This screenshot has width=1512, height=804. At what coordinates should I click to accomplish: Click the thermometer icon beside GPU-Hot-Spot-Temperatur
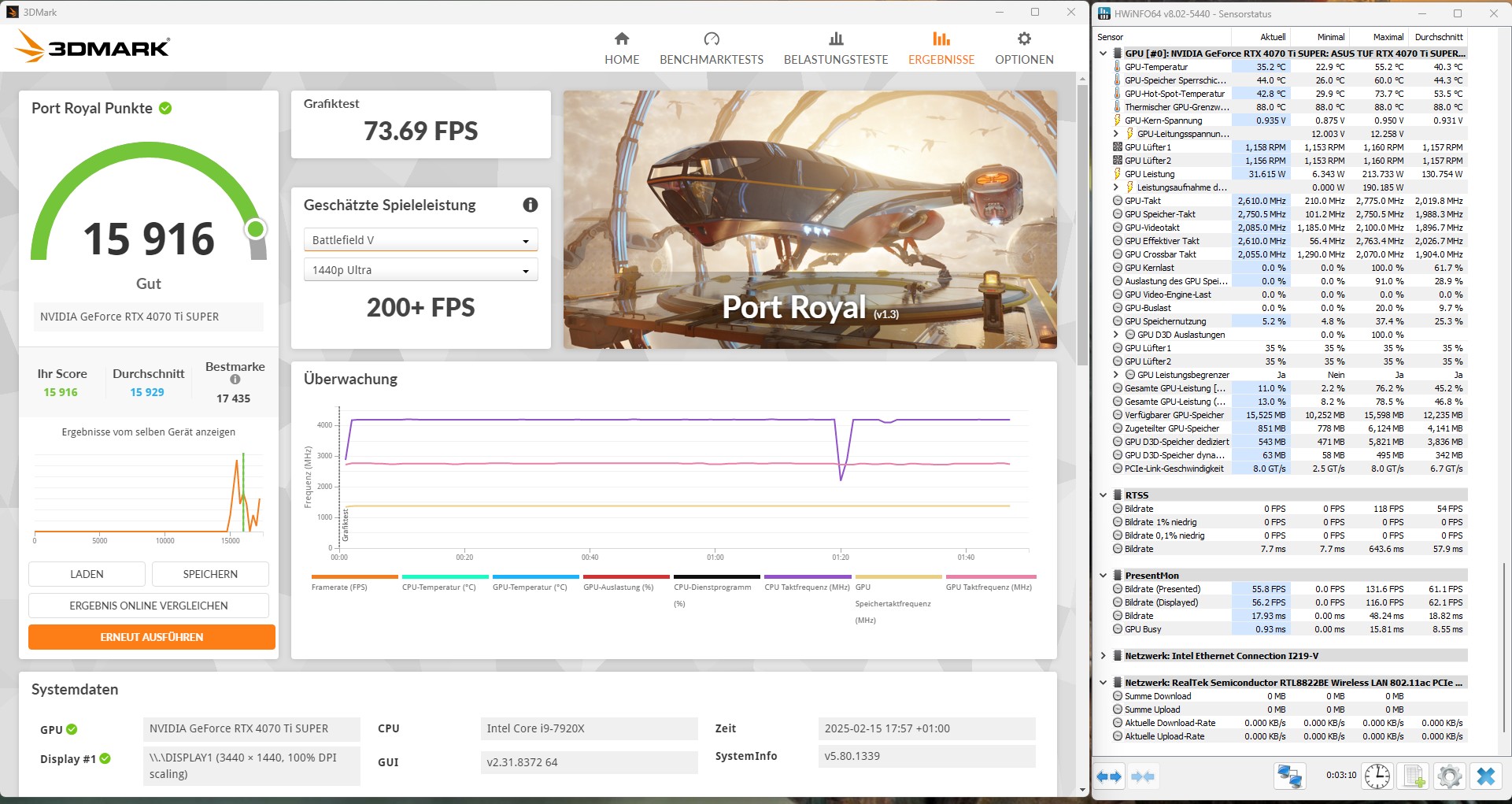click(1117, 94)
